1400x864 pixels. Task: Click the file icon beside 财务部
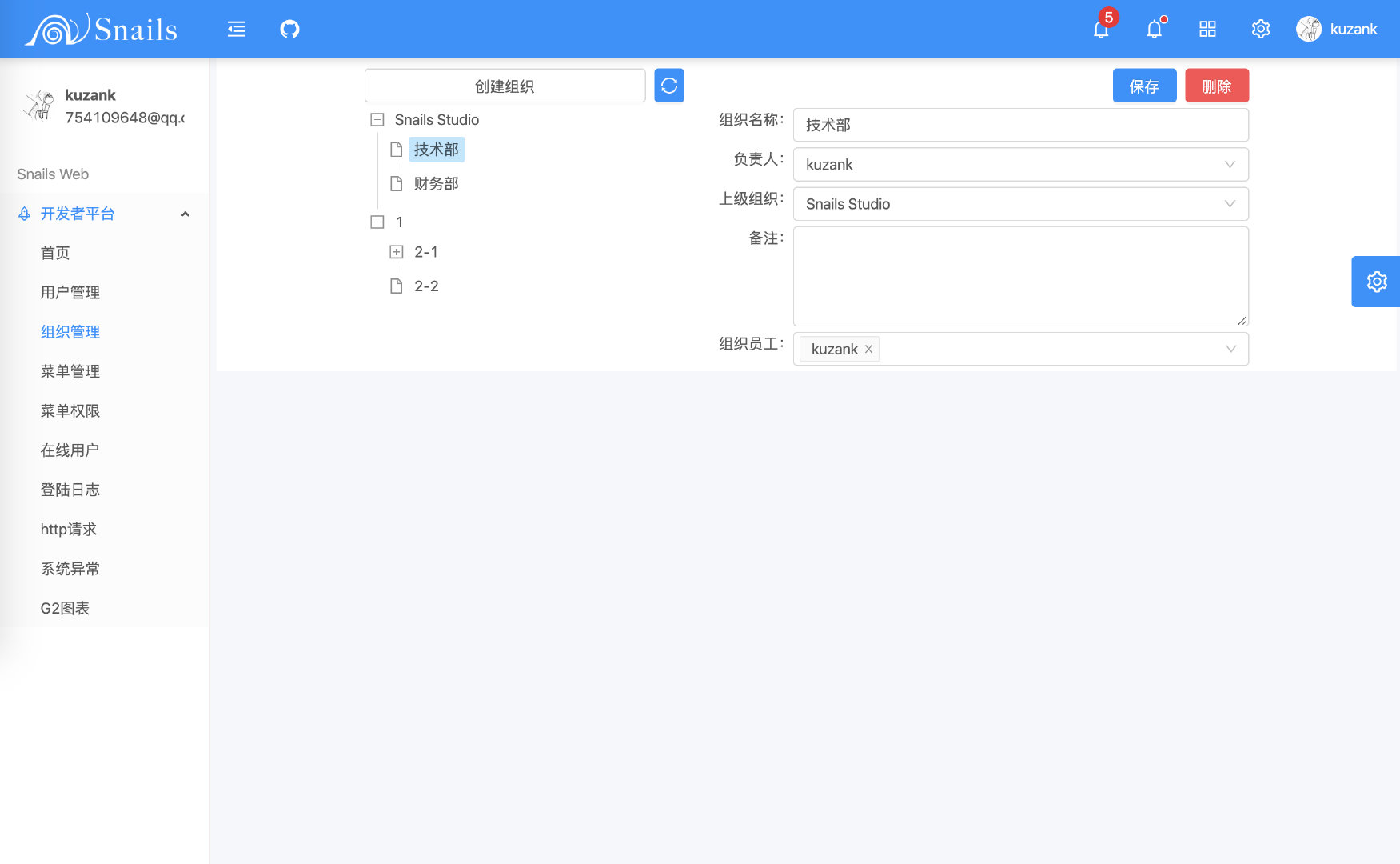tap(396, 184)
